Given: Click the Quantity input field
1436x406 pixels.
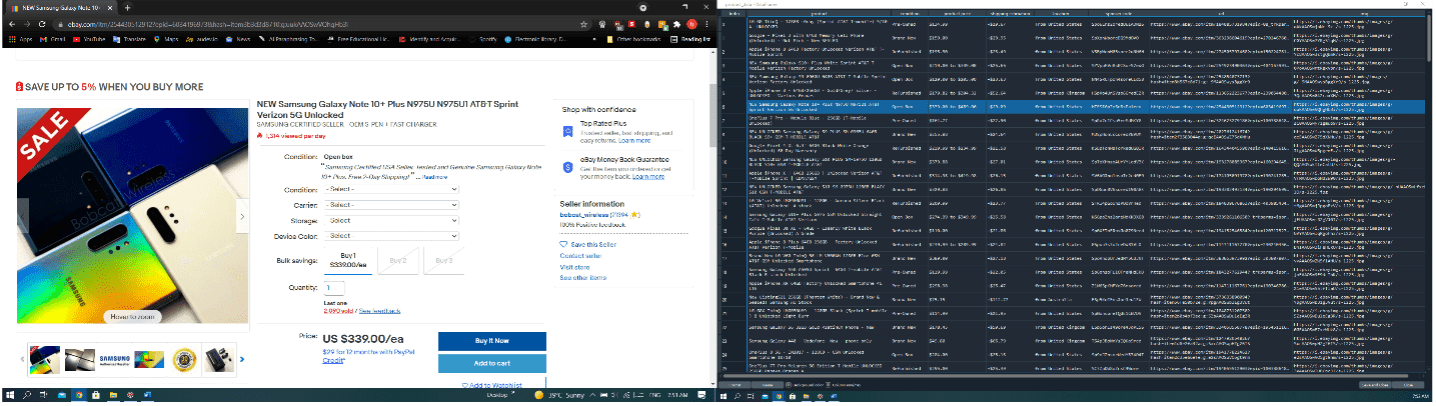Looking at the screenshot, I should [x=333, y=288].
